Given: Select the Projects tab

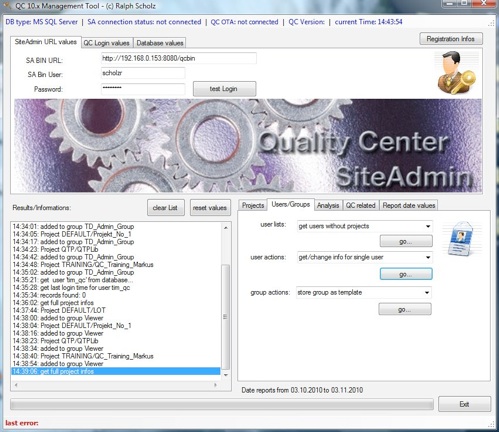Looking at the screenshot, I should 253,205.
